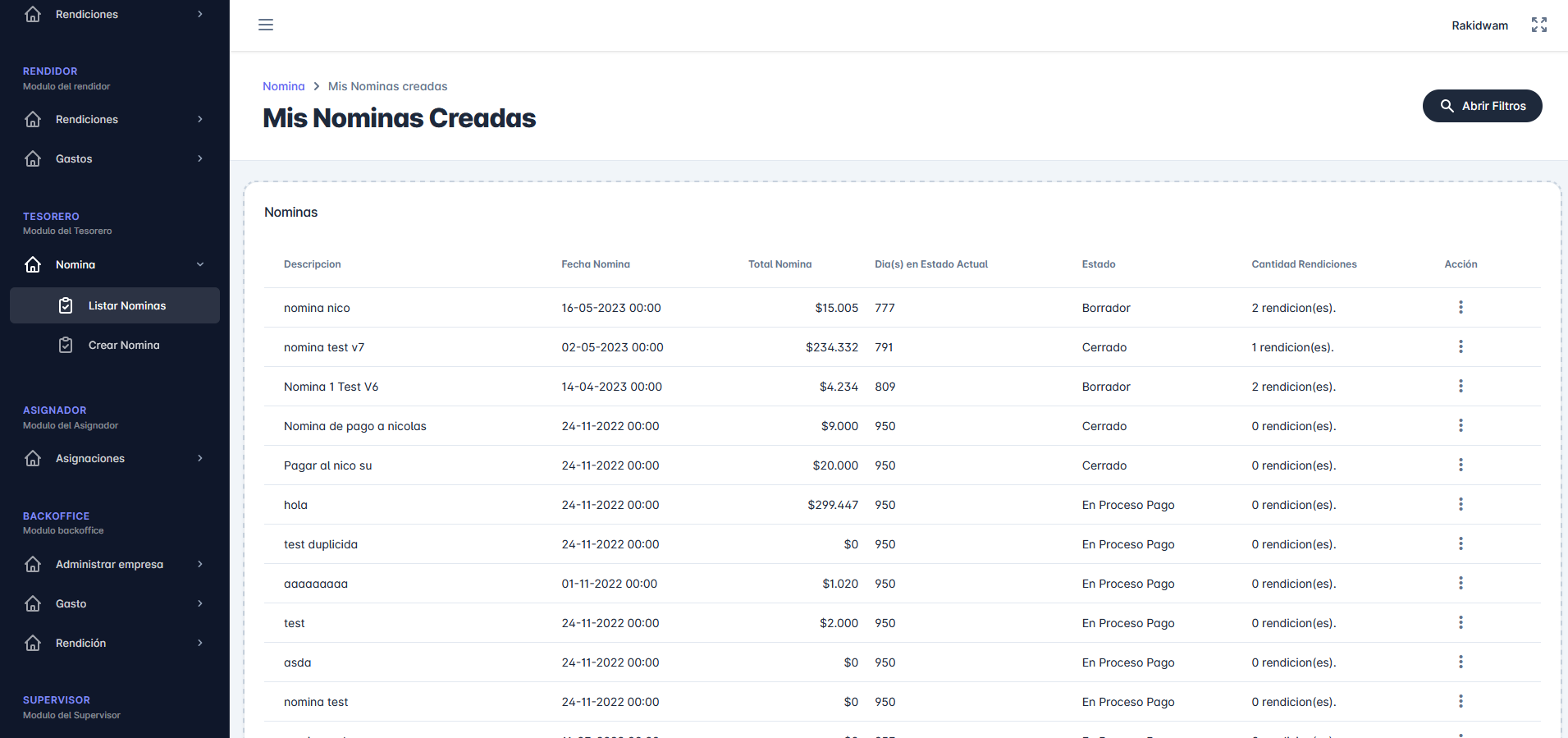Click the Fecha Nomina column header
Screen dimensions: 1568x738
[595, 264]
